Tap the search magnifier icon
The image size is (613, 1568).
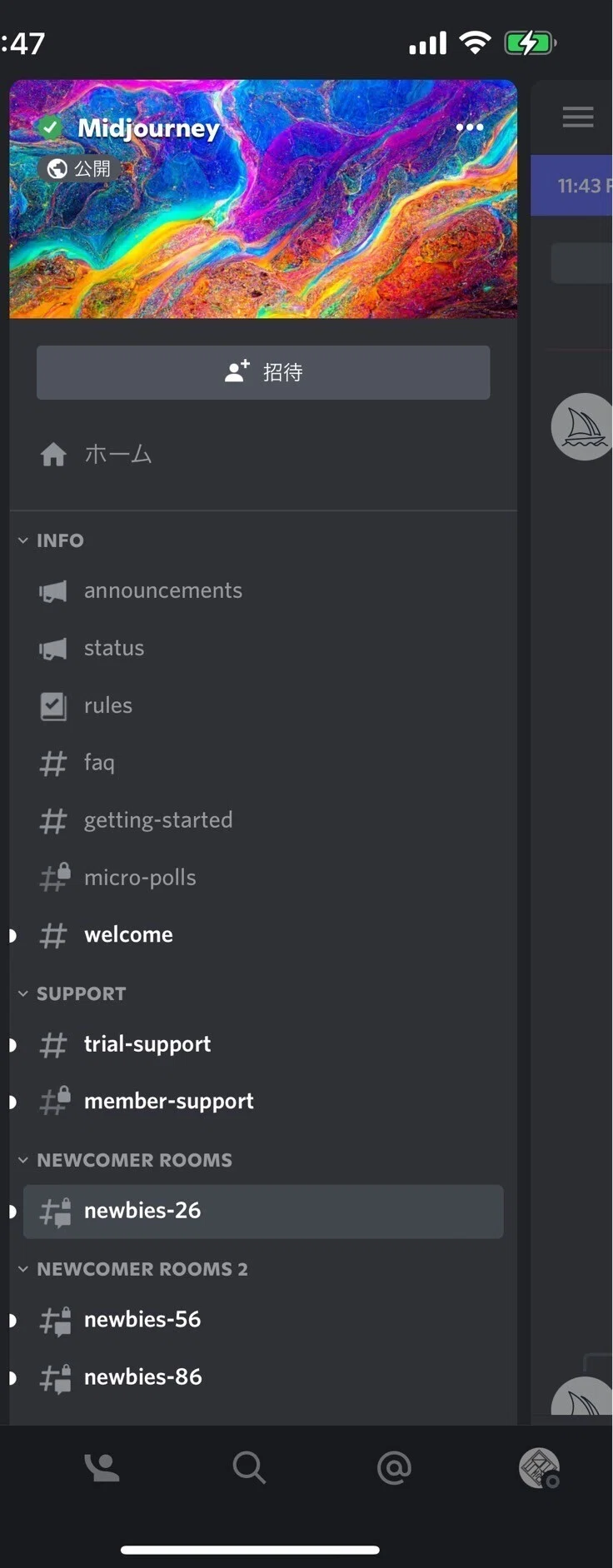[249, 1468]
